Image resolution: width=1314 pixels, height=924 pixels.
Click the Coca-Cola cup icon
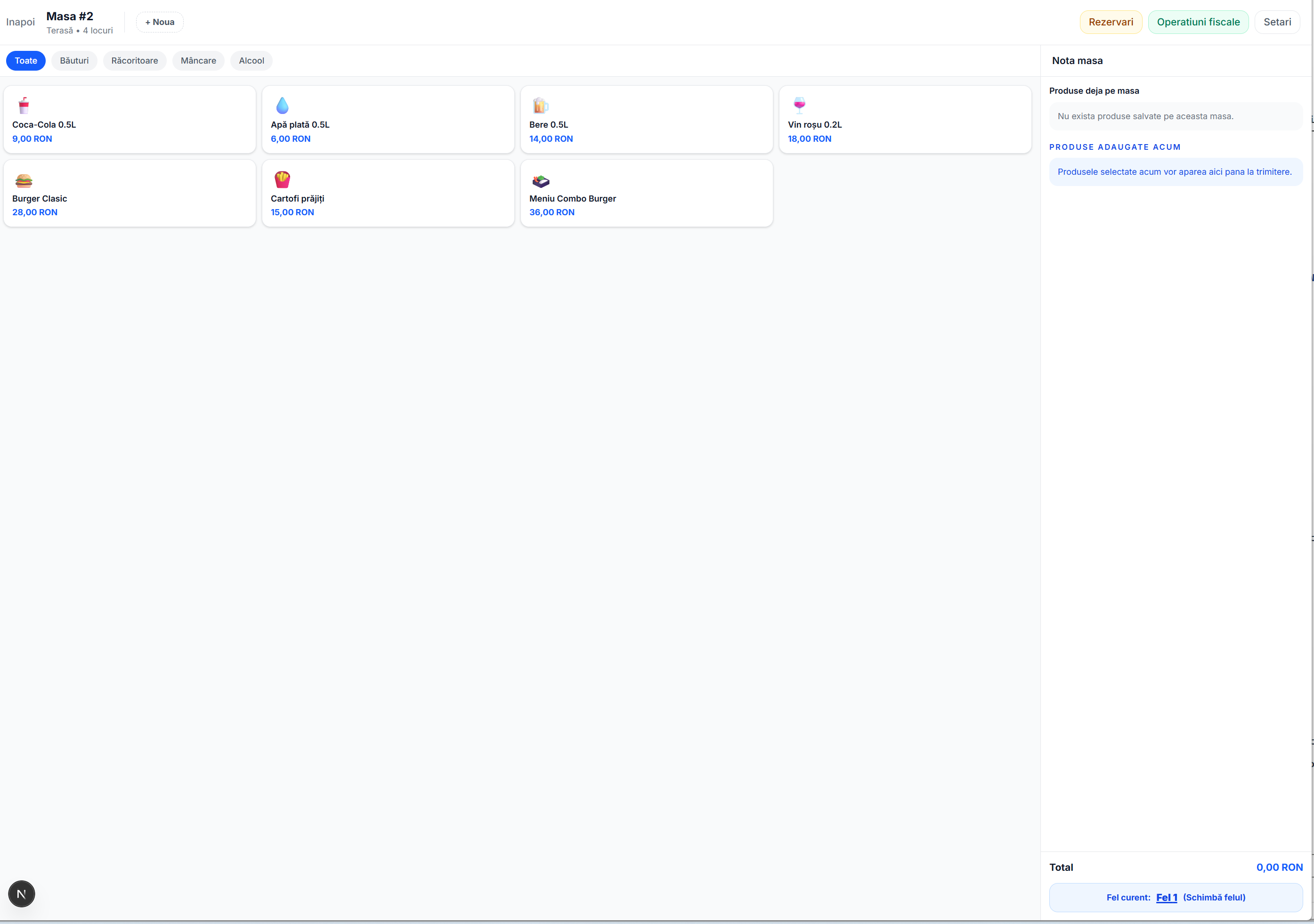pyautogui.click(x=24, y=106)
